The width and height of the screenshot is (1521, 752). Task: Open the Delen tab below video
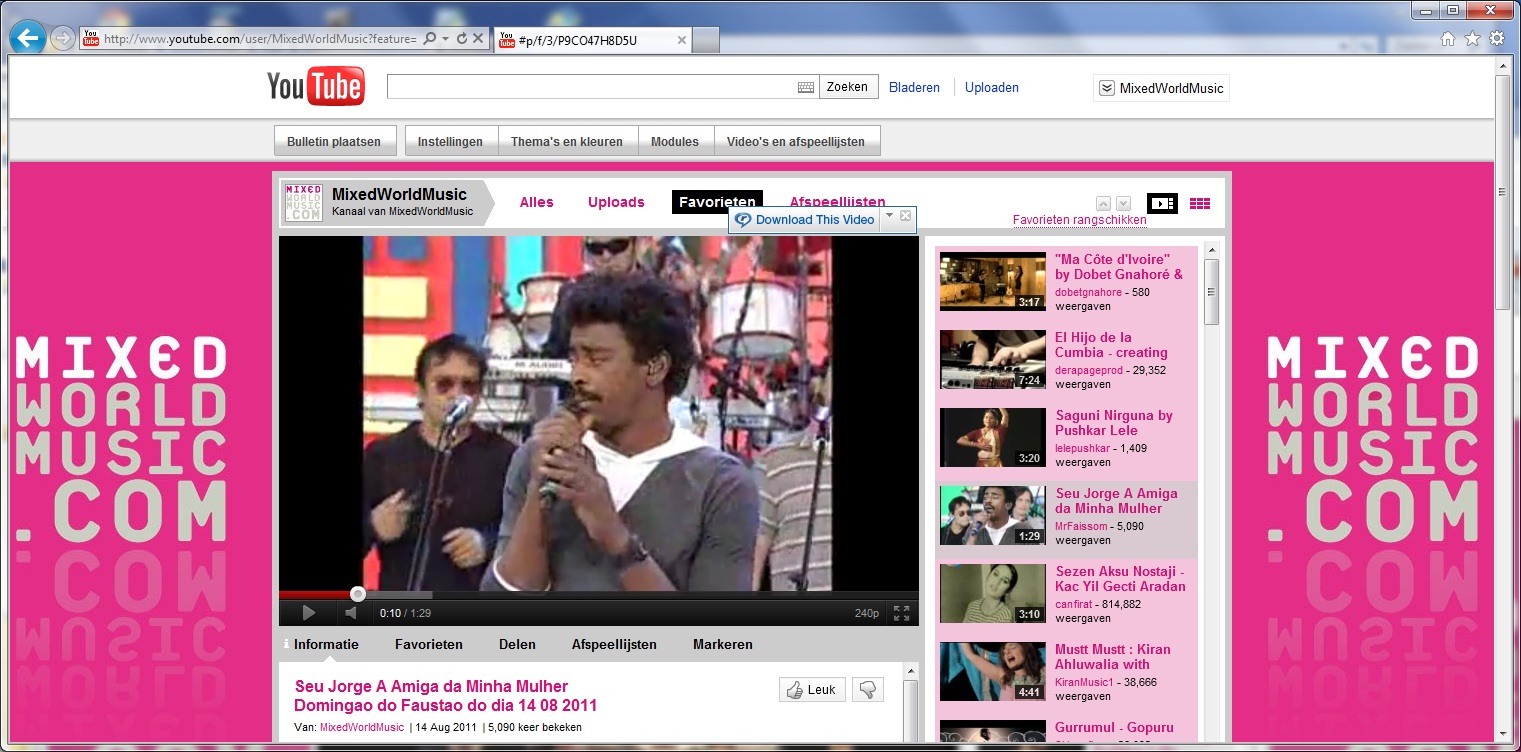pyautogui.click(x=517, y=645)
